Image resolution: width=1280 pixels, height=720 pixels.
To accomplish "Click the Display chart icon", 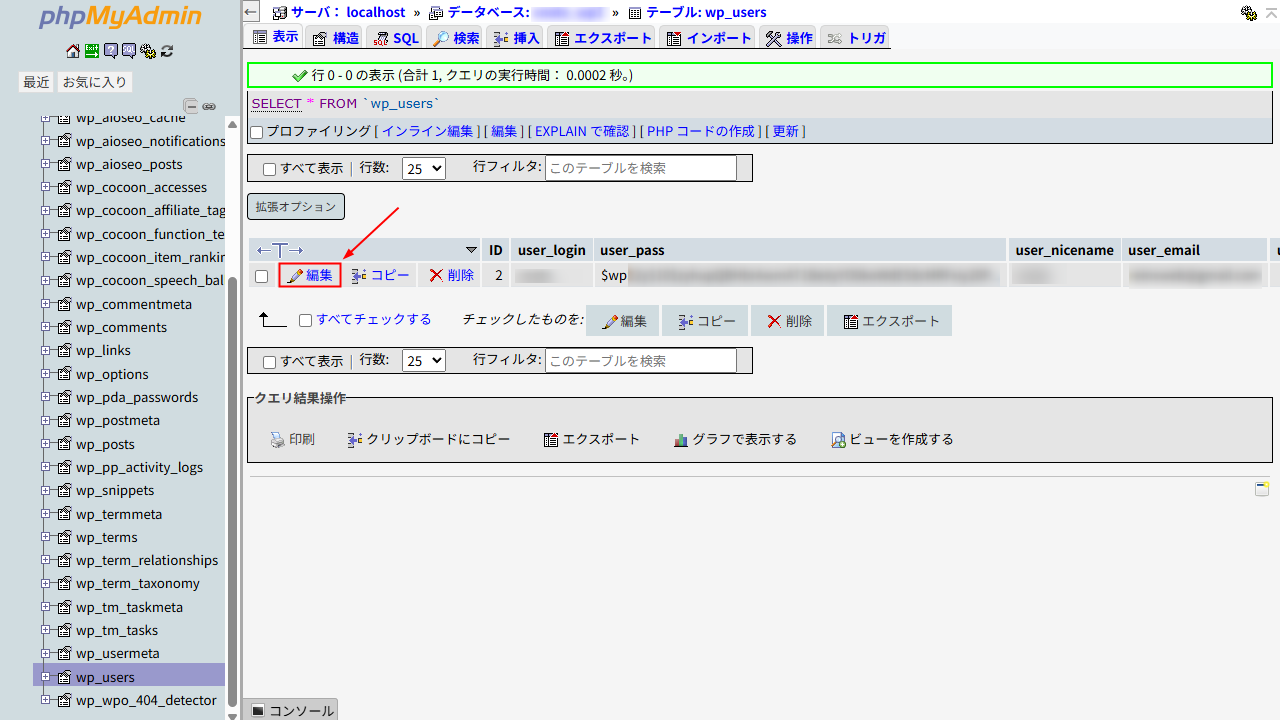I will click(x=681, y=440).
